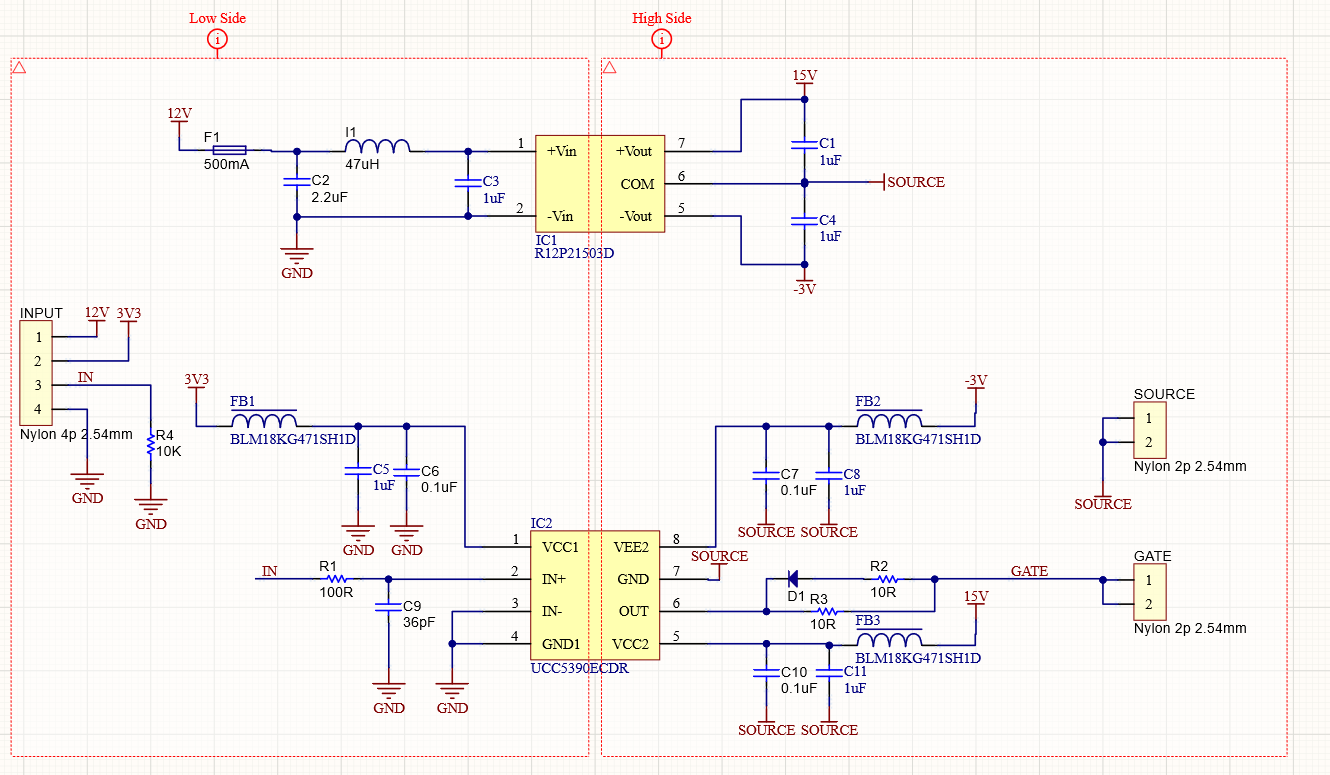Viewport: 1330px width, 775px height.
Task: Select the inductor I1 coil symbol
Action: click(377, 146)
